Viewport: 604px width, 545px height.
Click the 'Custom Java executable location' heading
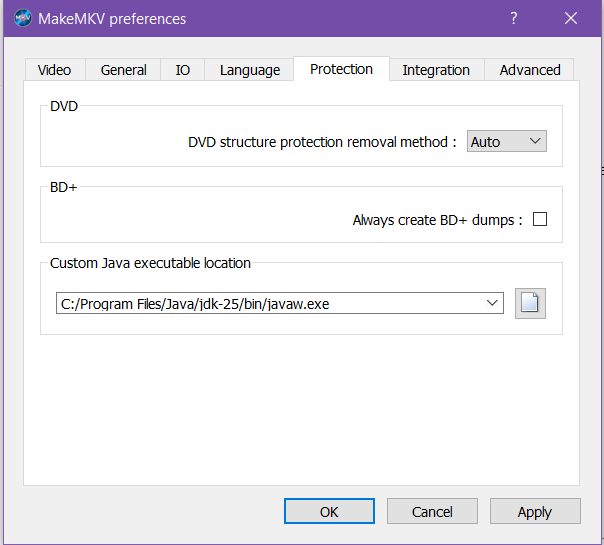(x=150, y=263)
